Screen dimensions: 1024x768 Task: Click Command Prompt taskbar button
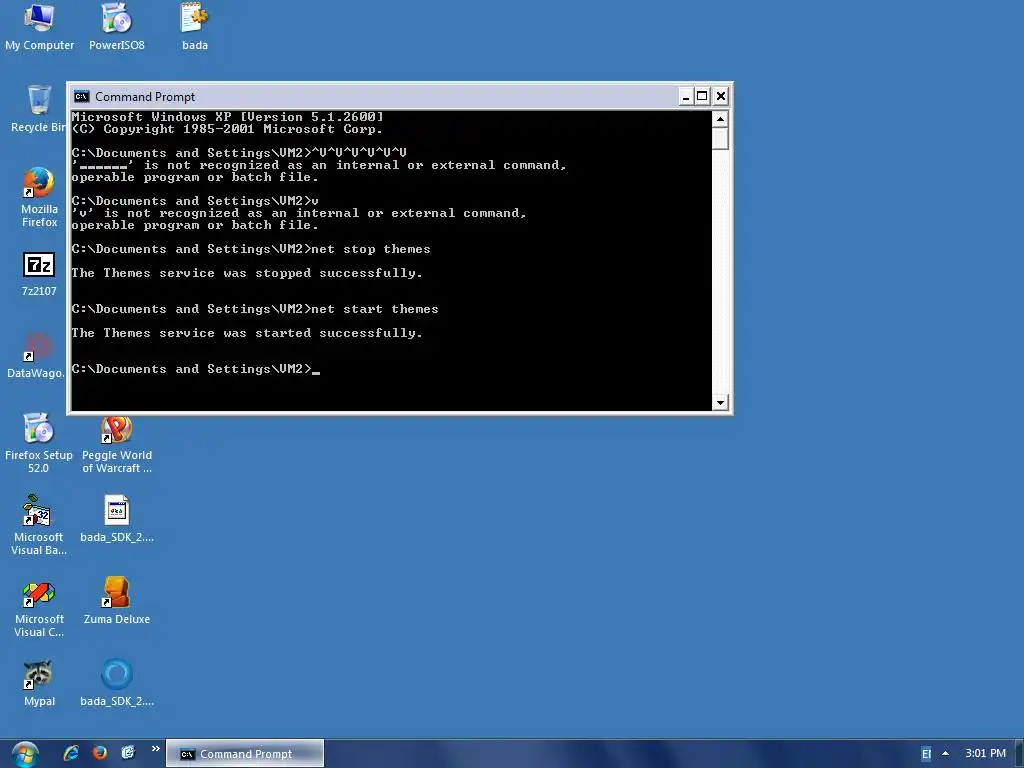(245, 754)
